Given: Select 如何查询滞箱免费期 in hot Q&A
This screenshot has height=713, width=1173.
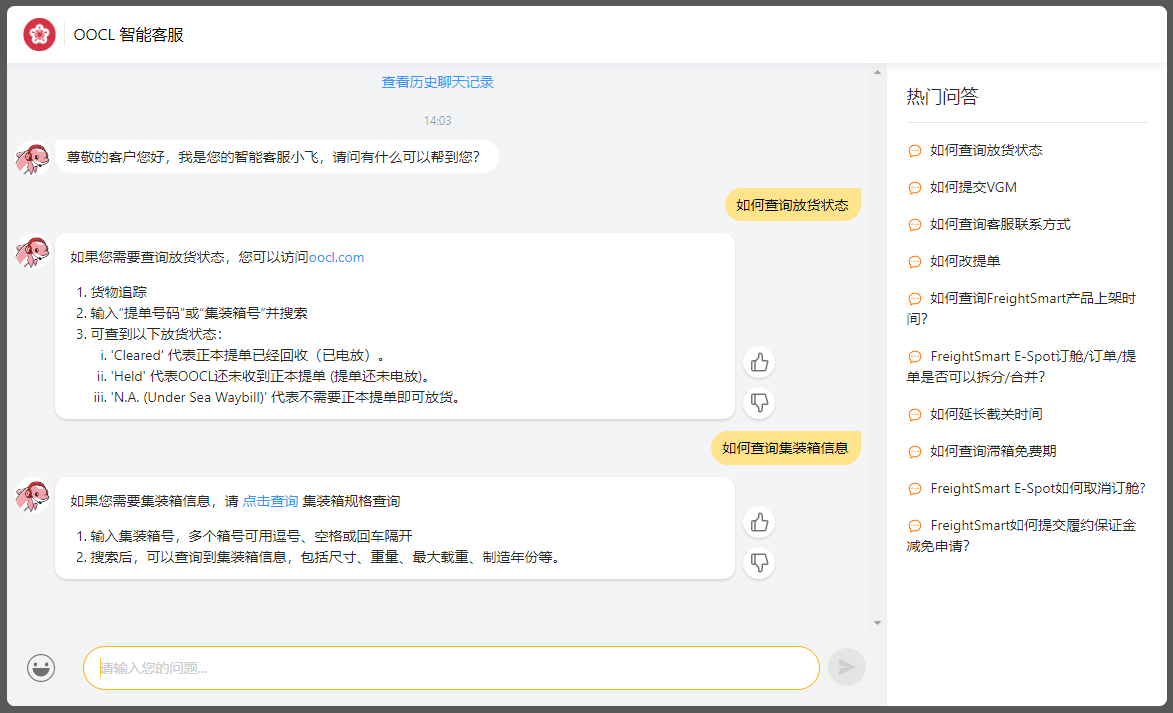Looking at the screenshot, I should click(993, 451).
